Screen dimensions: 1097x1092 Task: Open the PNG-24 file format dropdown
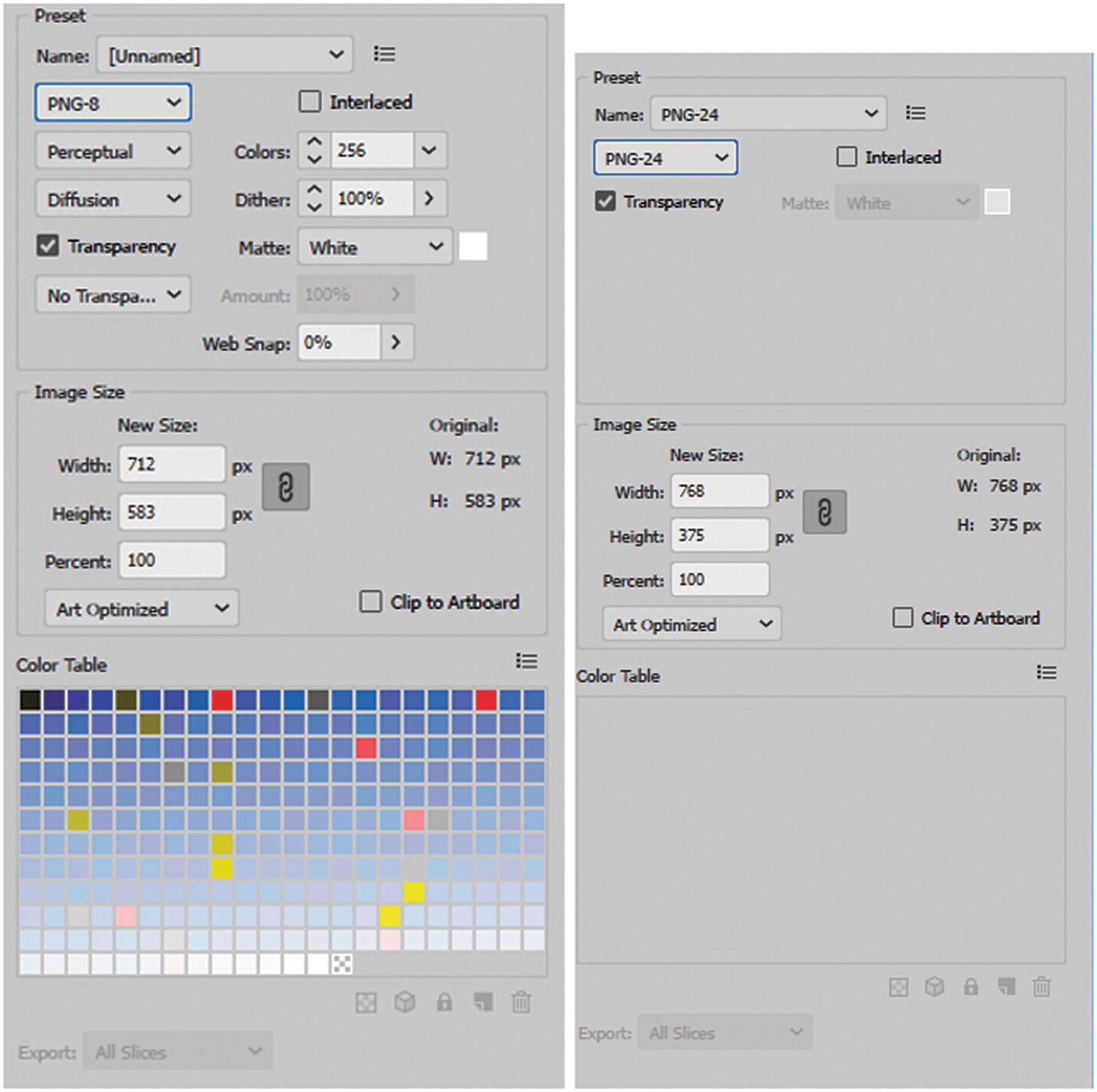[x=666, y=158]
